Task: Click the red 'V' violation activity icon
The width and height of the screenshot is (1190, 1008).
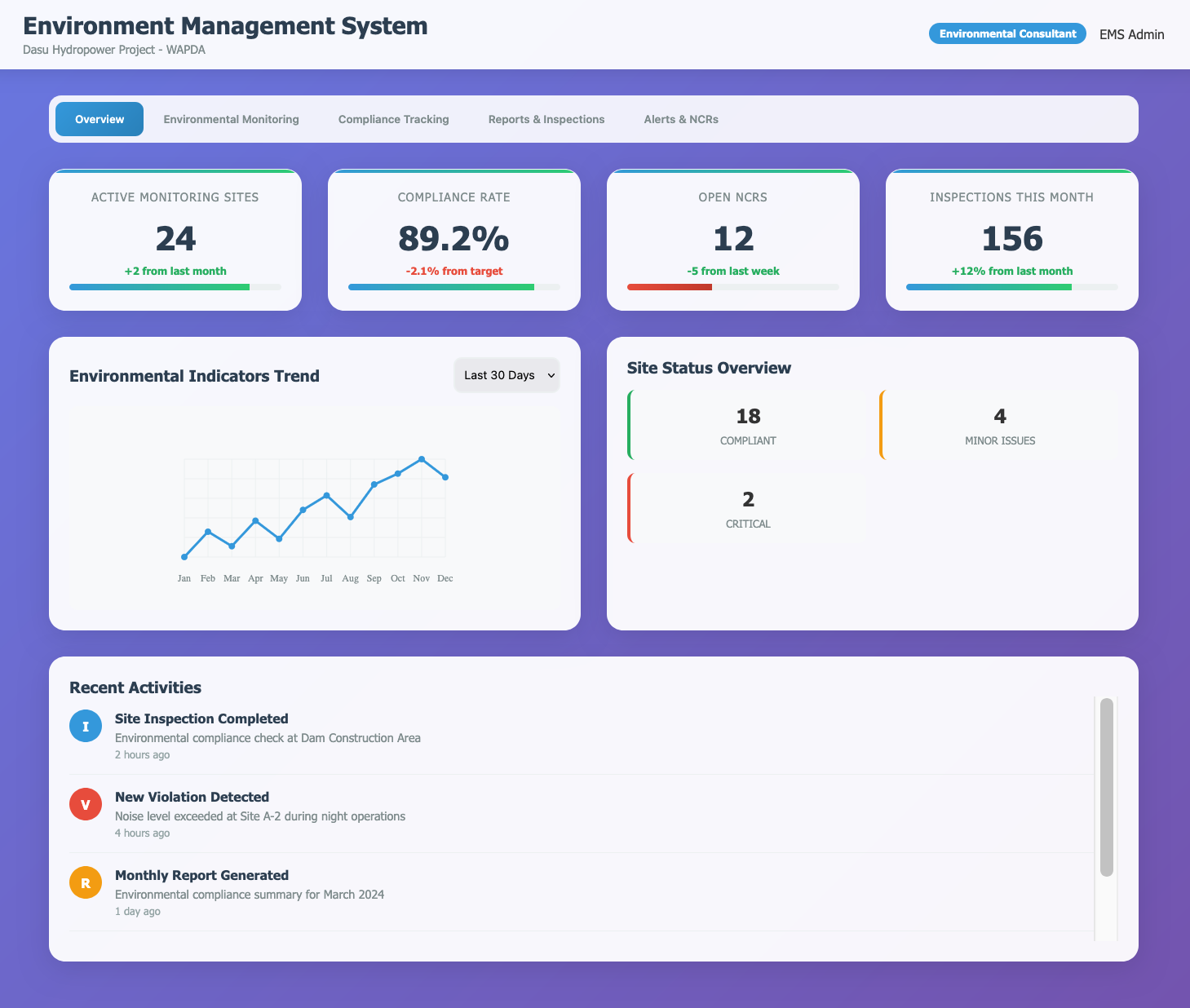Action: point(86,804)
